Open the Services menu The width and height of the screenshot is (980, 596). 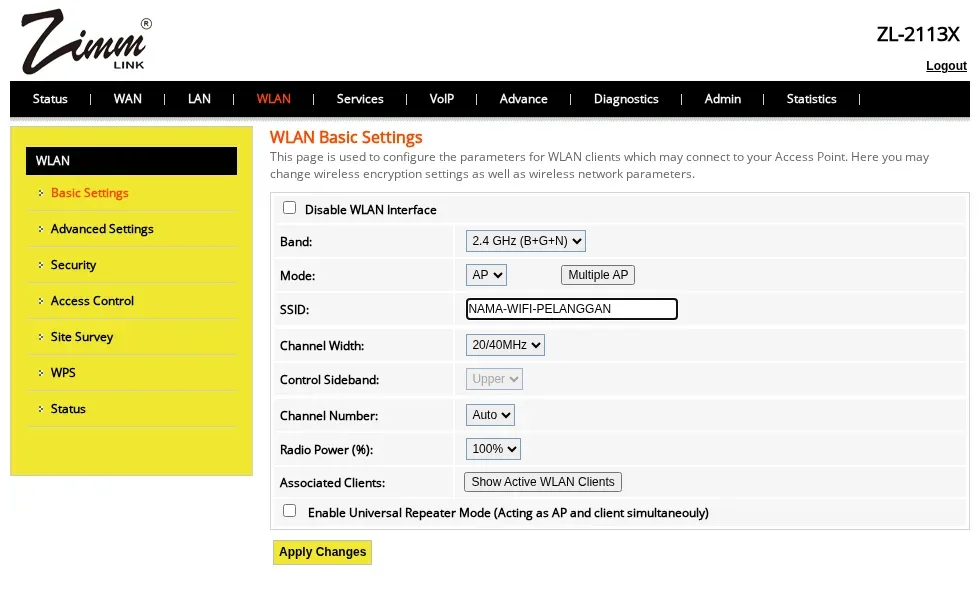pos(360,99)
